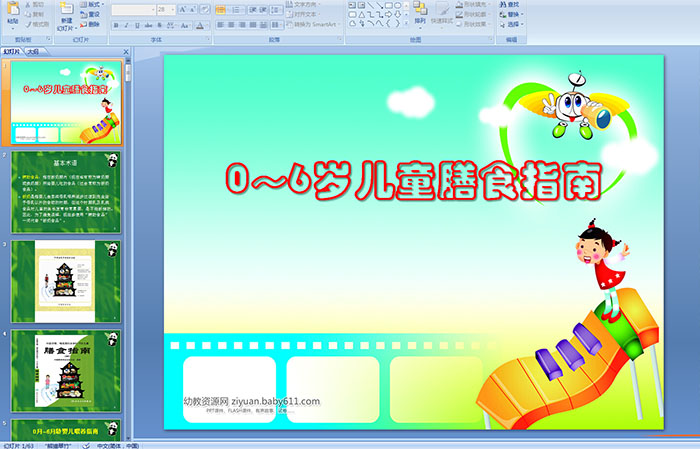700x449 pixels.
Task: Open the Replace (替换) dropdown
Action: (x=512, y=14)
